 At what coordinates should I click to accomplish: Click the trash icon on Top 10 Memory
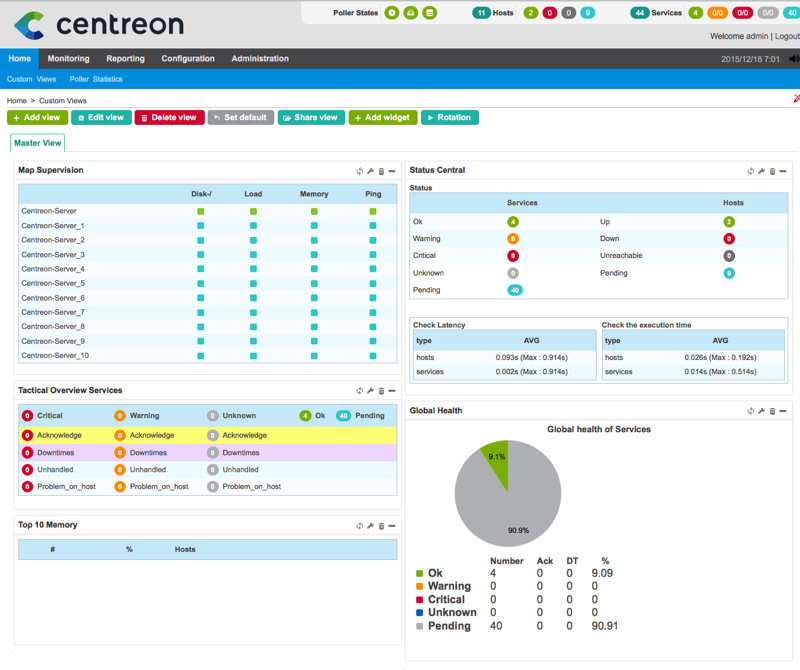coord(381,526)
